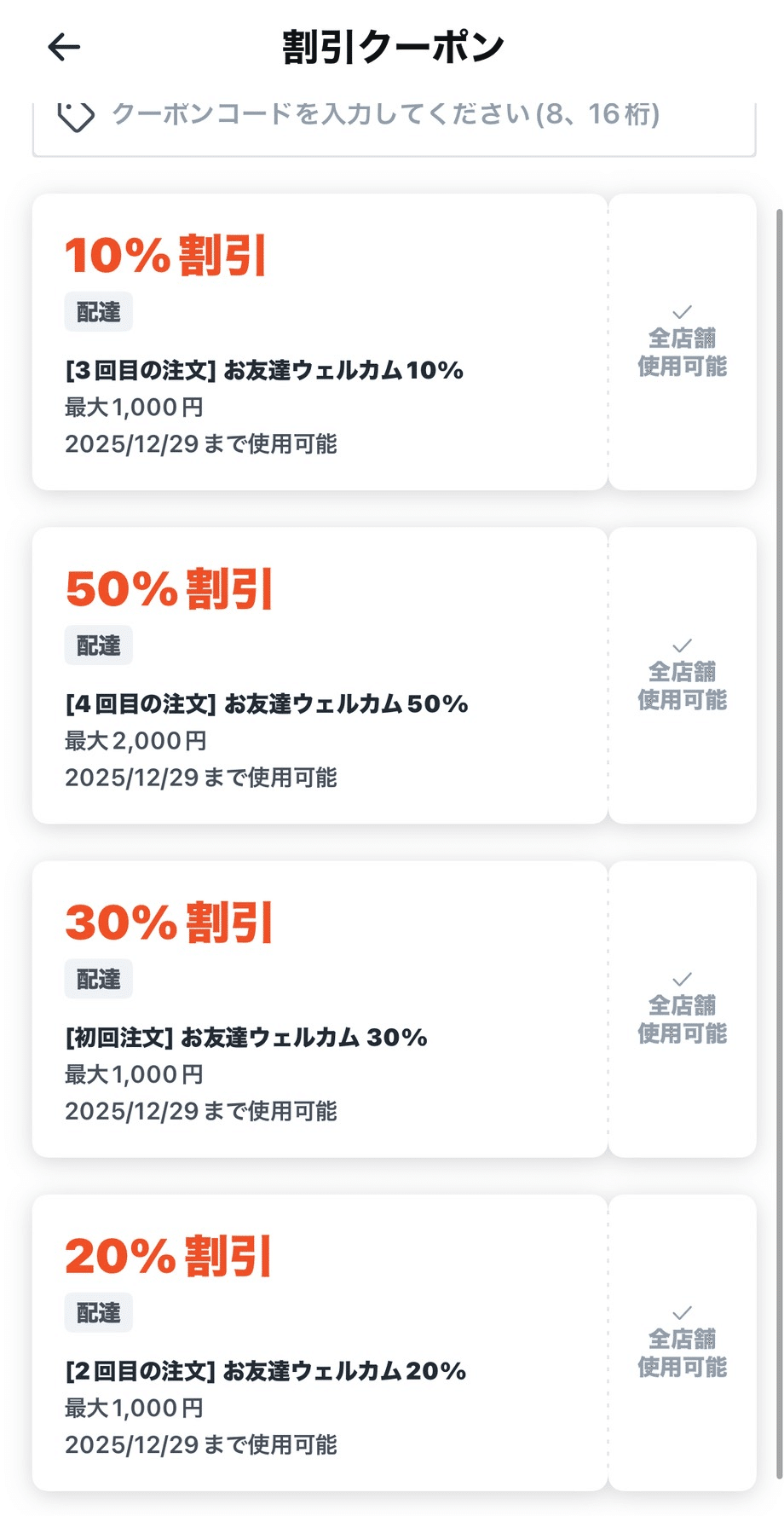
Task: Click the coupon tag icon
Action: [75, 115]
